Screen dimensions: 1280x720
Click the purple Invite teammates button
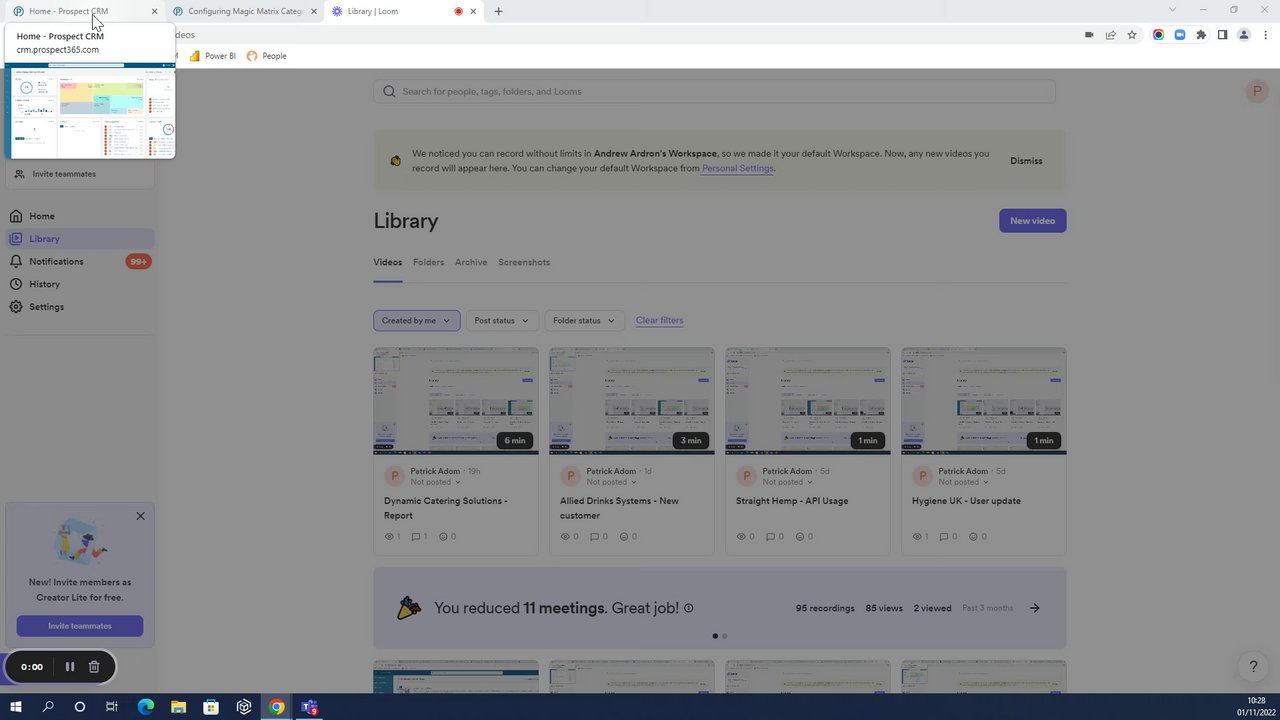[x=80, y=626]
